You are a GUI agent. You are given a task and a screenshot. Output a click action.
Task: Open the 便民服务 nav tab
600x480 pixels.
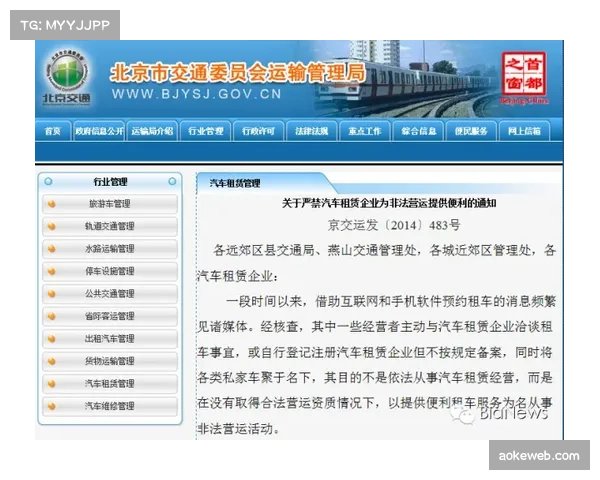471,131
